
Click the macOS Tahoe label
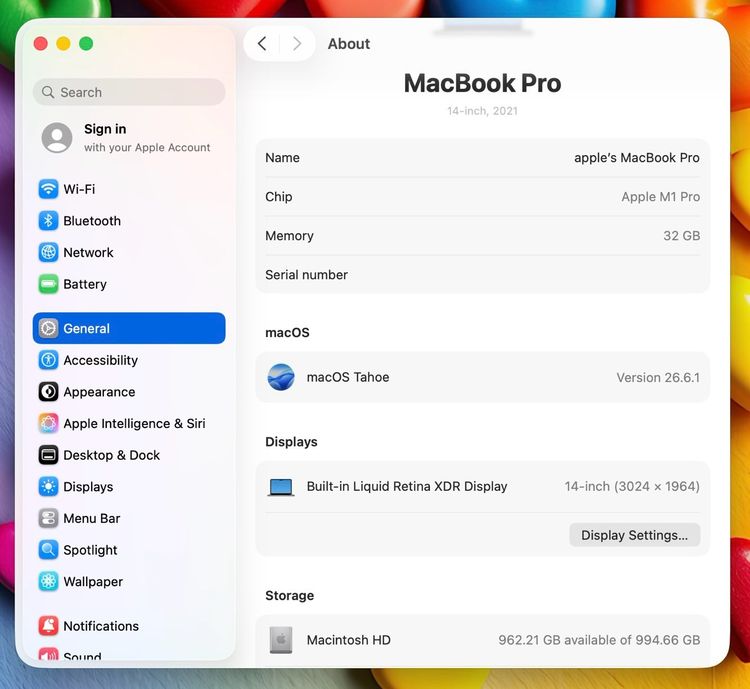coord(348,377)
